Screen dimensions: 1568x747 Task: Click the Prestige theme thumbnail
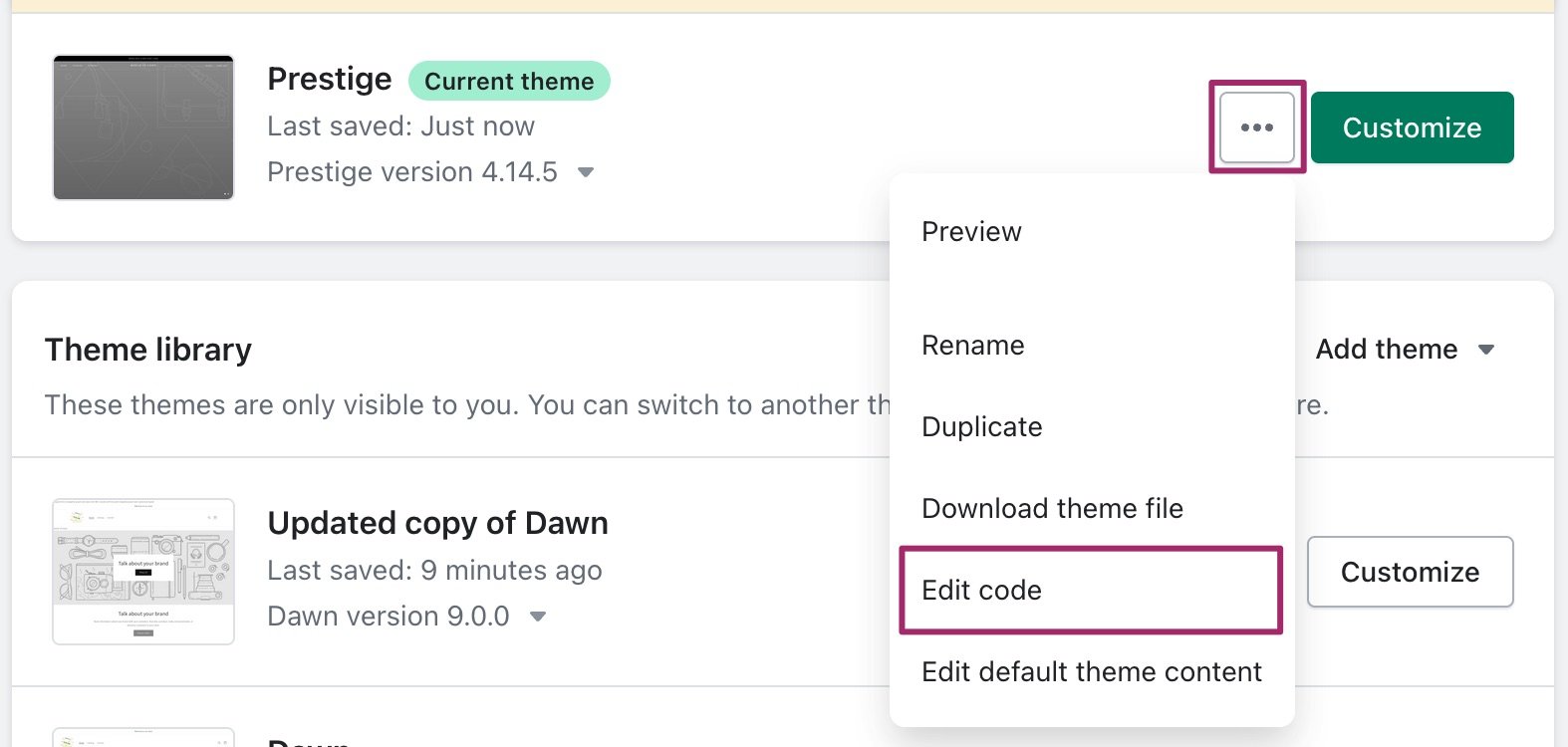tap(143, 127)
